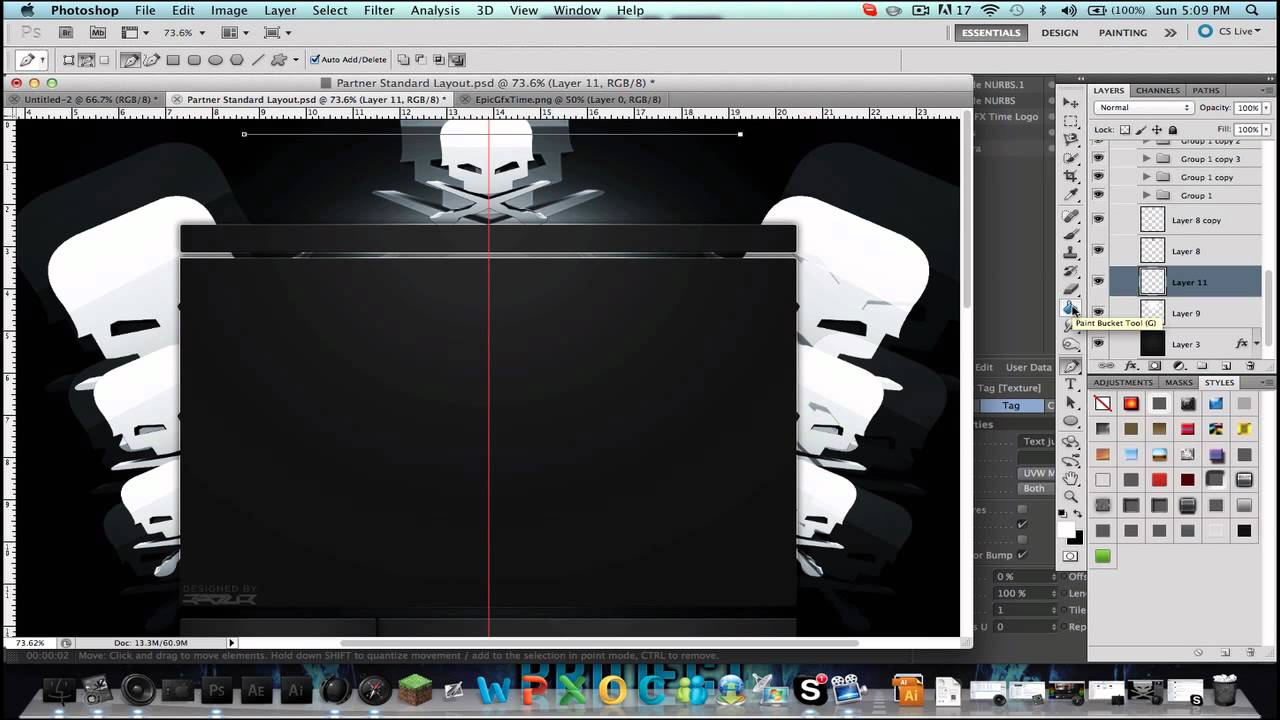Click Design workspace button
The height and width of the screenshot is (720, 1280).
[x=1060, y=32]
